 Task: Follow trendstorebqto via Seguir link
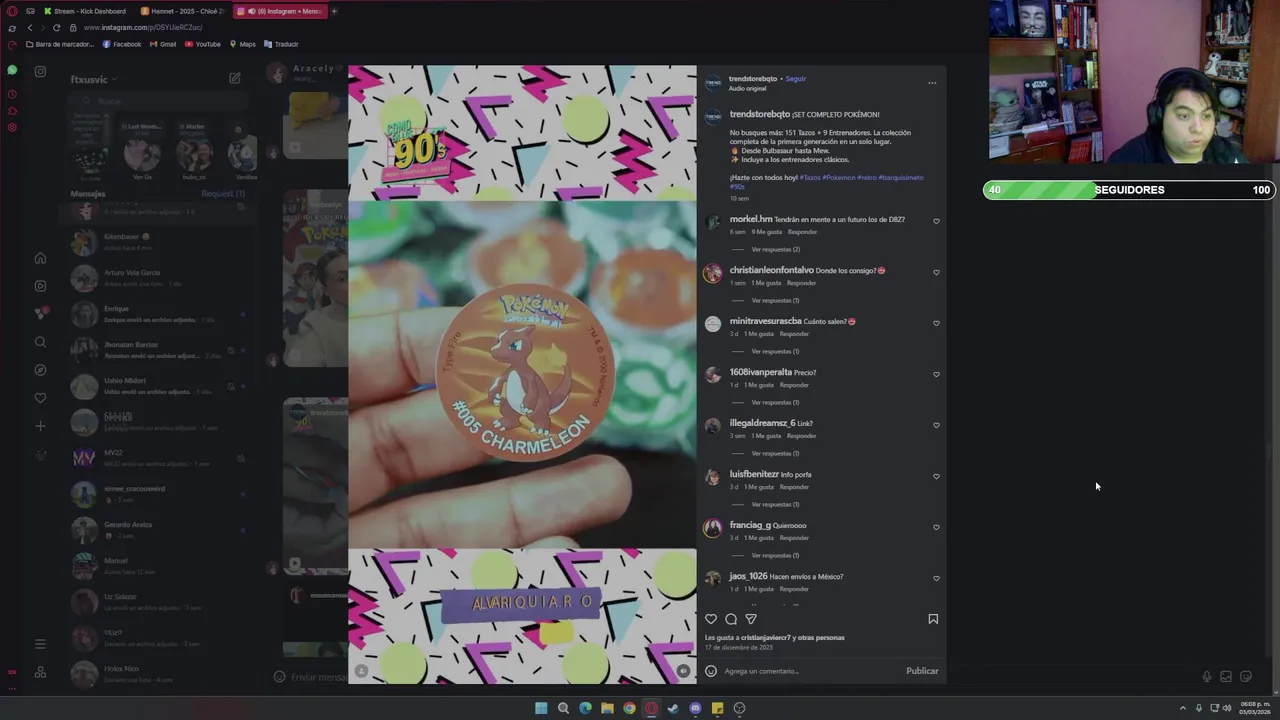(795, 78)
